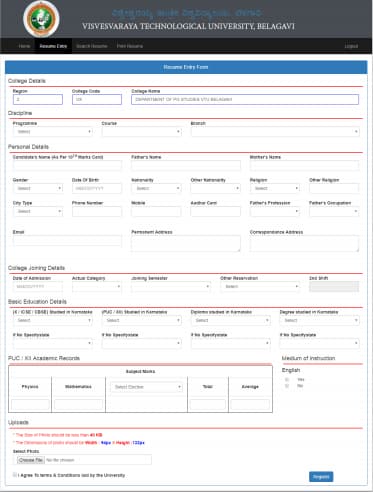
Task: Open the City Type dropdown
Action: coord(38,211)
